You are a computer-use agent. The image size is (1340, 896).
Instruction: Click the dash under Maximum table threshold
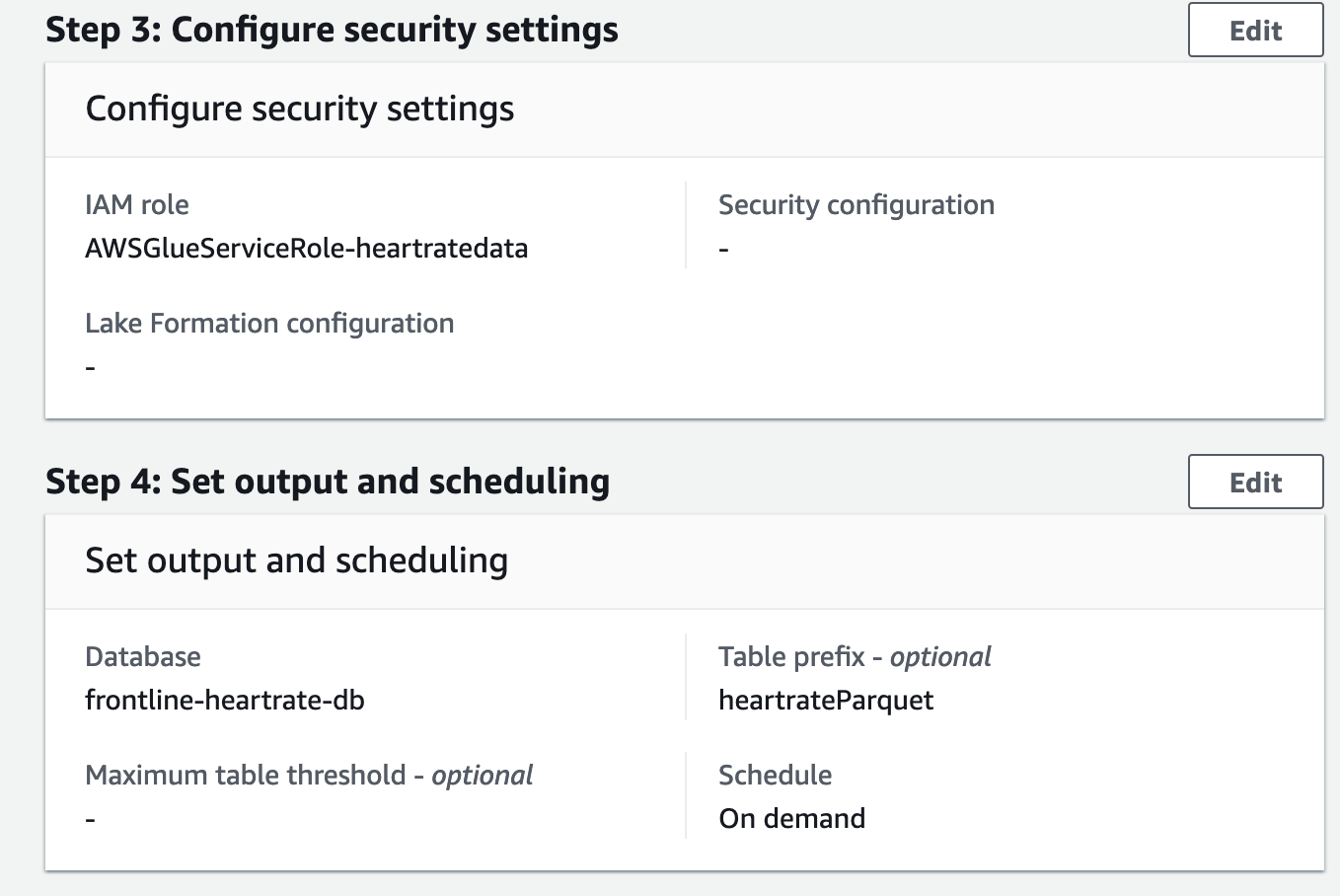[91, 820]
